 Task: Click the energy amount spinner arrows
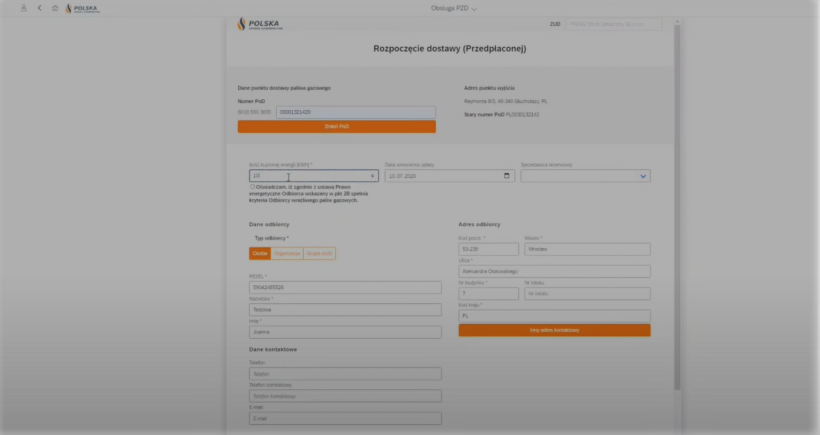point(372,176)
